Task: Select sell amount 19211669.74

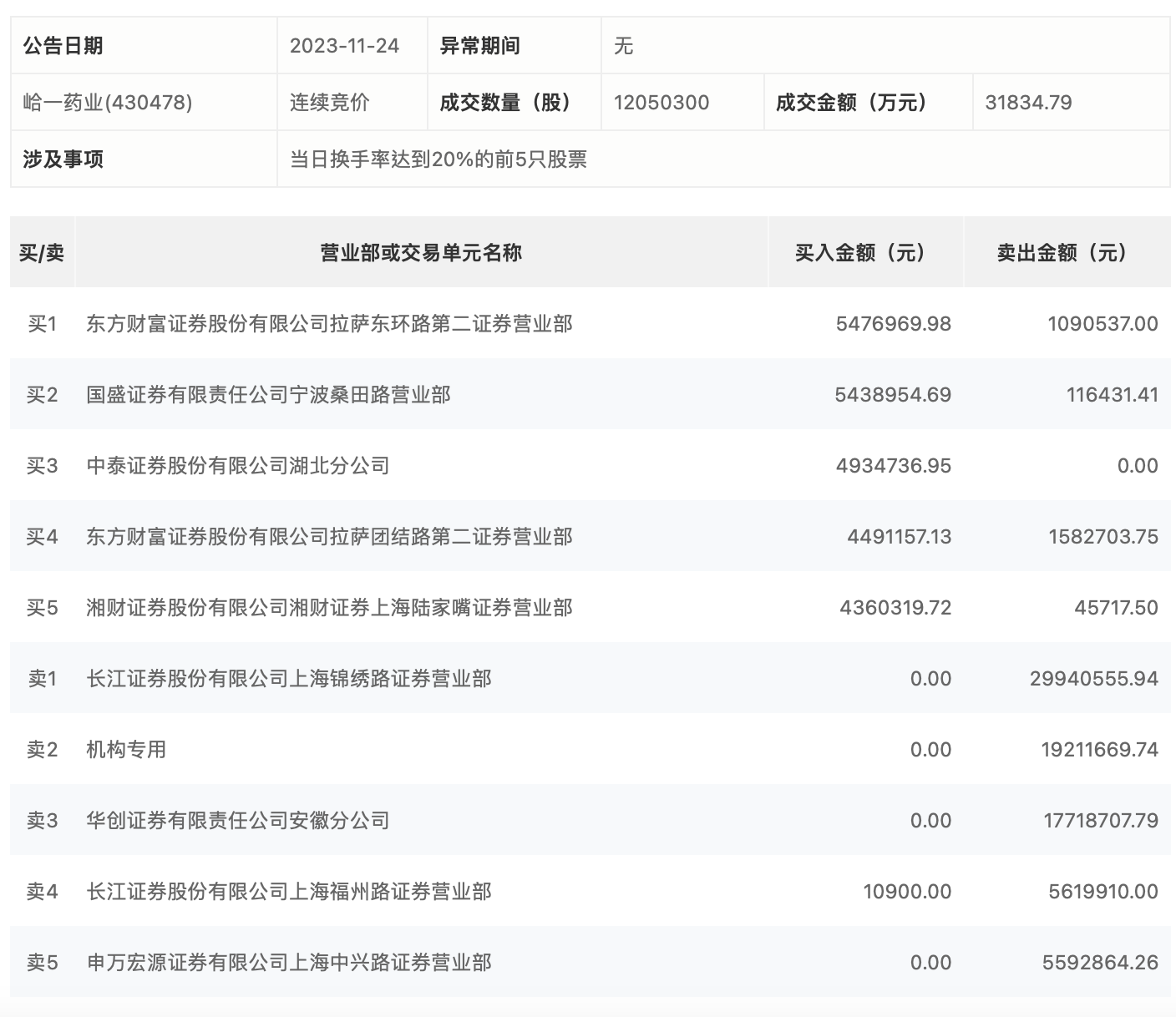Action: coord(1100,750)
